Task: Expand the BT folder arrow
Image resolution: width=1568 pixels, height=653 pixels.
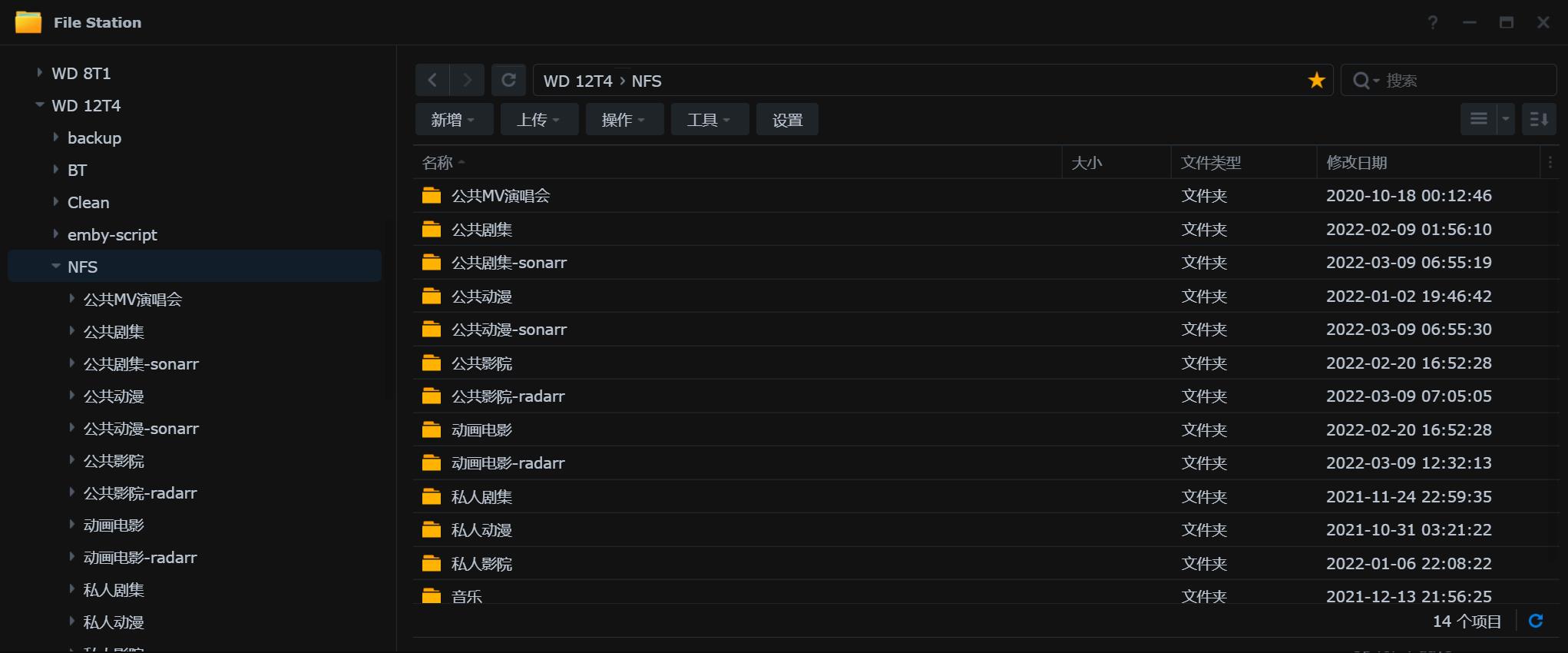Action: click(55, 169)
